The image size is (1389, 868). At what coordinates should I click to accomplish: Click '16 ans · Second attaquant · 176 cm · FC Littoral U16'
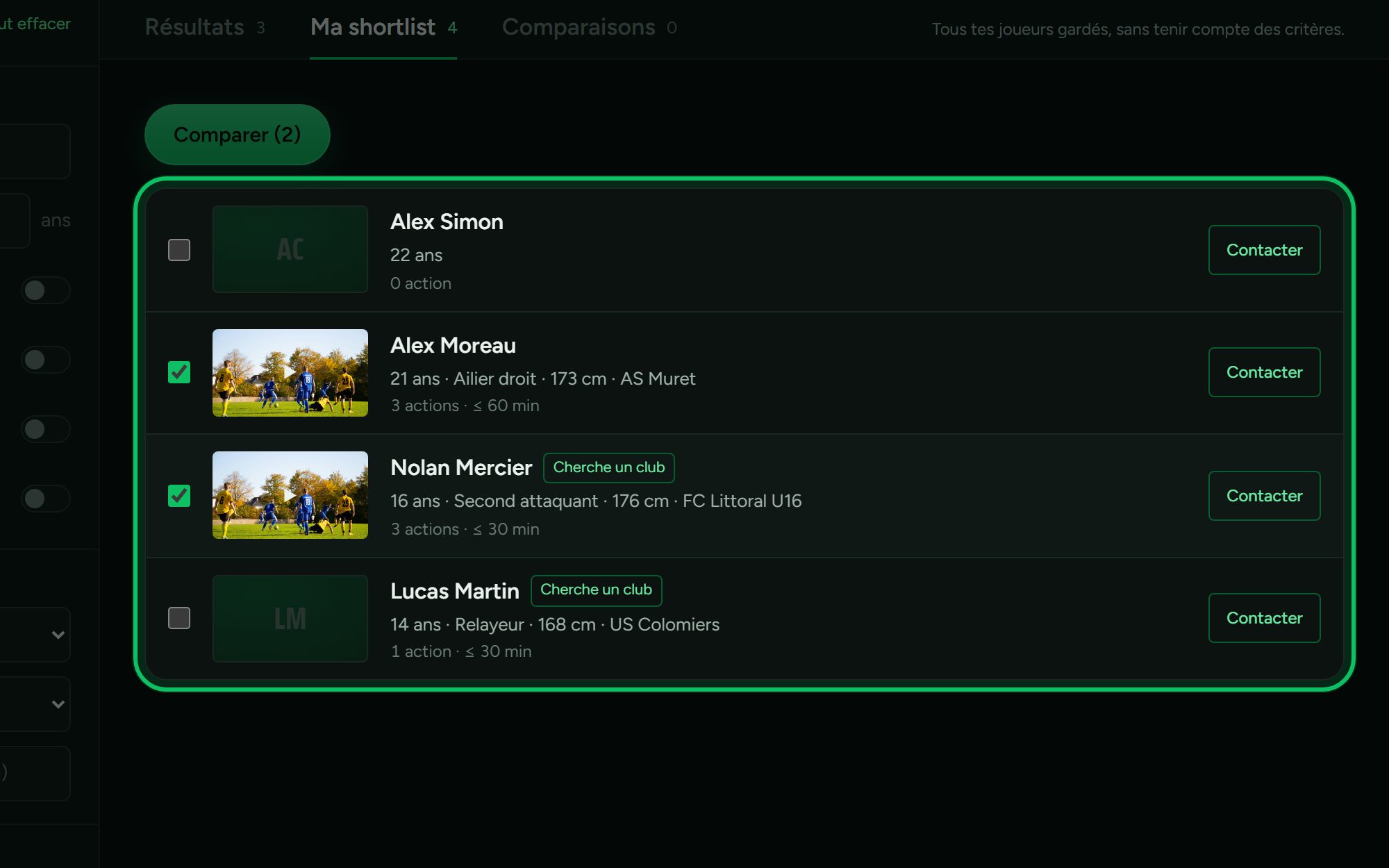click(596, 501)
